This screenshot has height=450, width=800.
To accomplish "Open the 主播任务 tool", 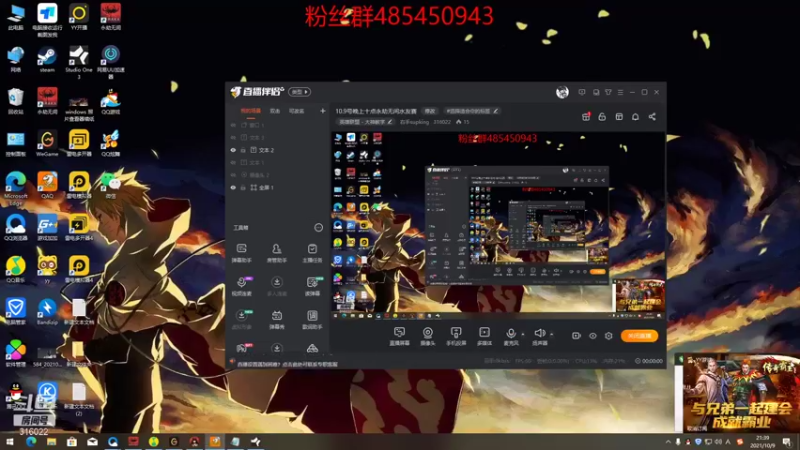I will point(312,253).
